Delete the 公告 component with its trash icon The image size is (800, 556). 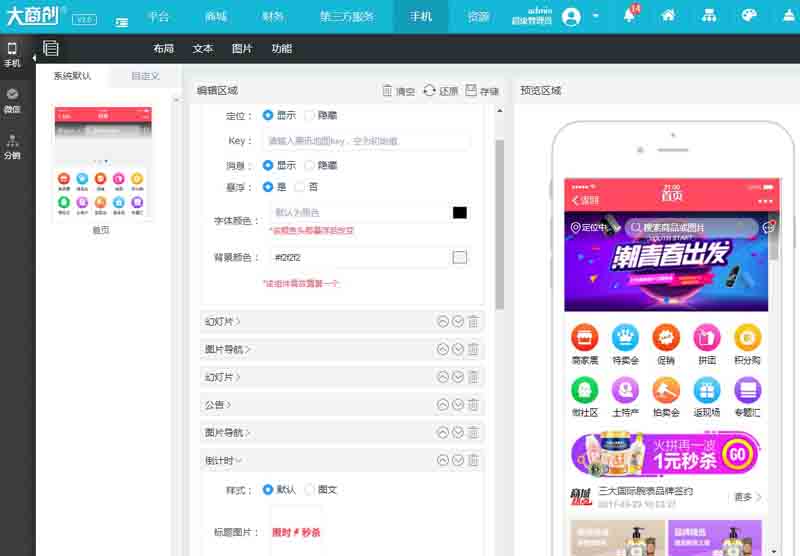click(474, 405)
